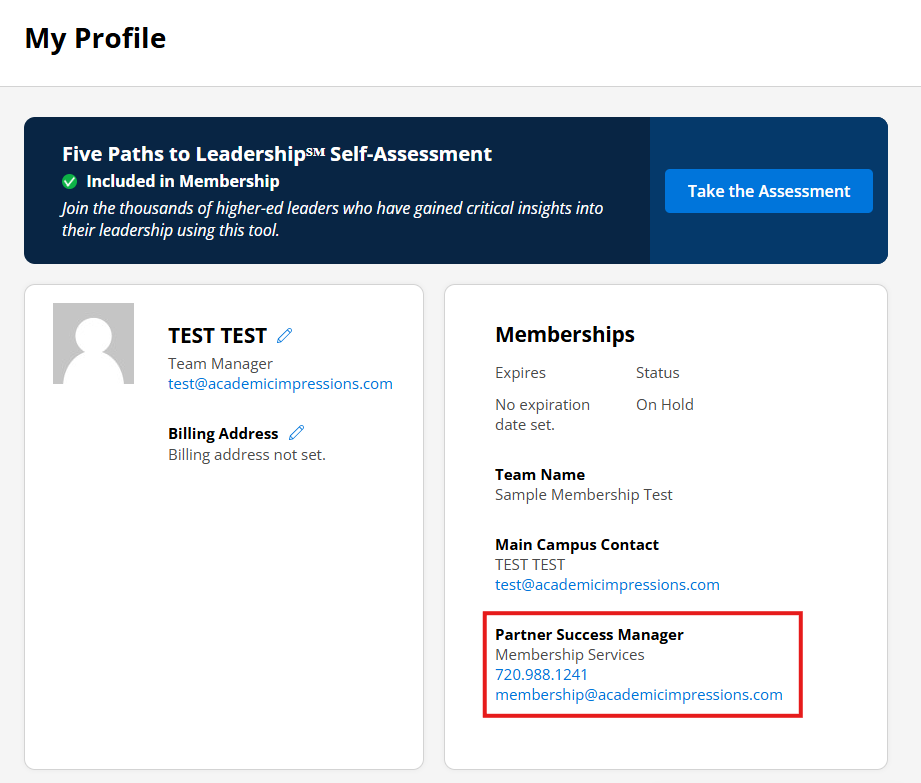Click the green checkmark icon in the banner
Screen dimensions: 921x783
pos(70,182)
